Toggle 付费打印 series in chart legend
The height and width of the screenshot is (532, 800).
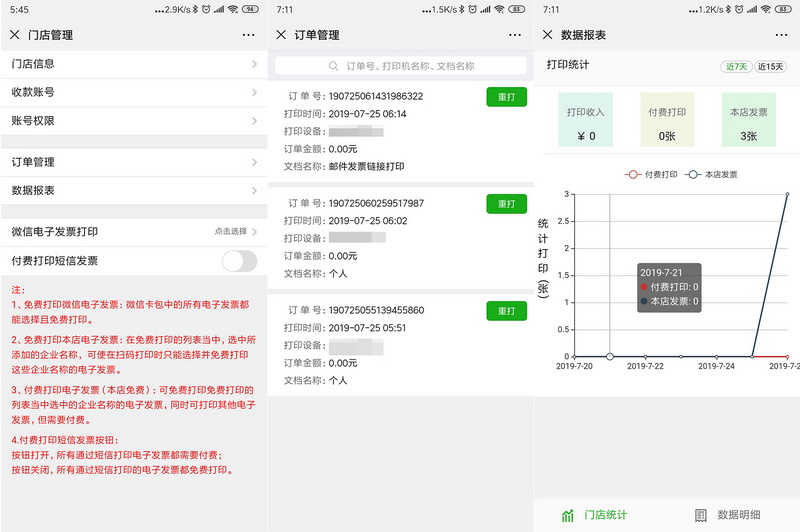tap(651, 174)
